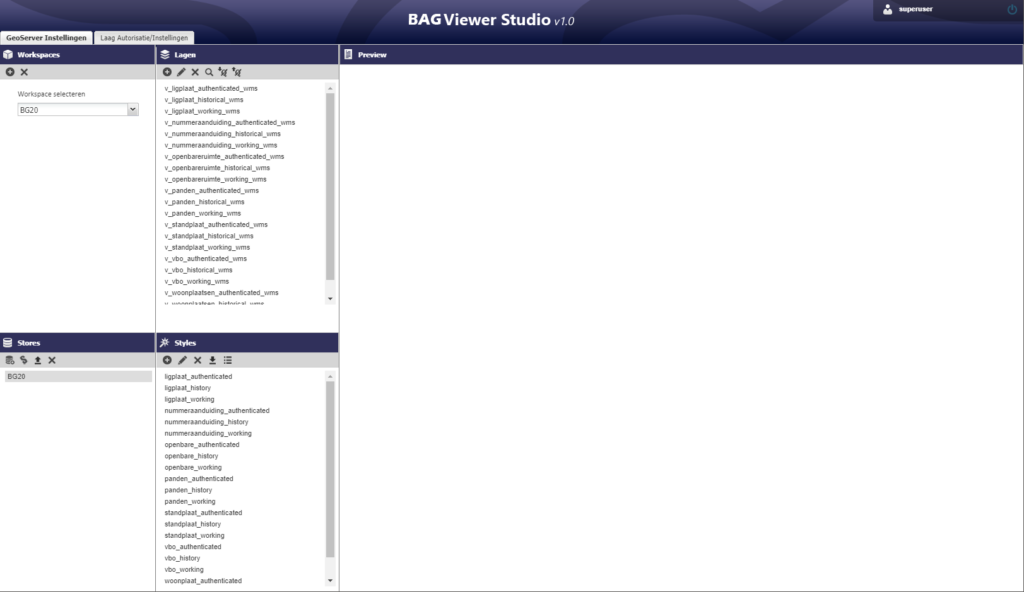The height and width of the screenshot is (592, 1024).
Task: Add new style with plus icon
Action: (167, 360)
